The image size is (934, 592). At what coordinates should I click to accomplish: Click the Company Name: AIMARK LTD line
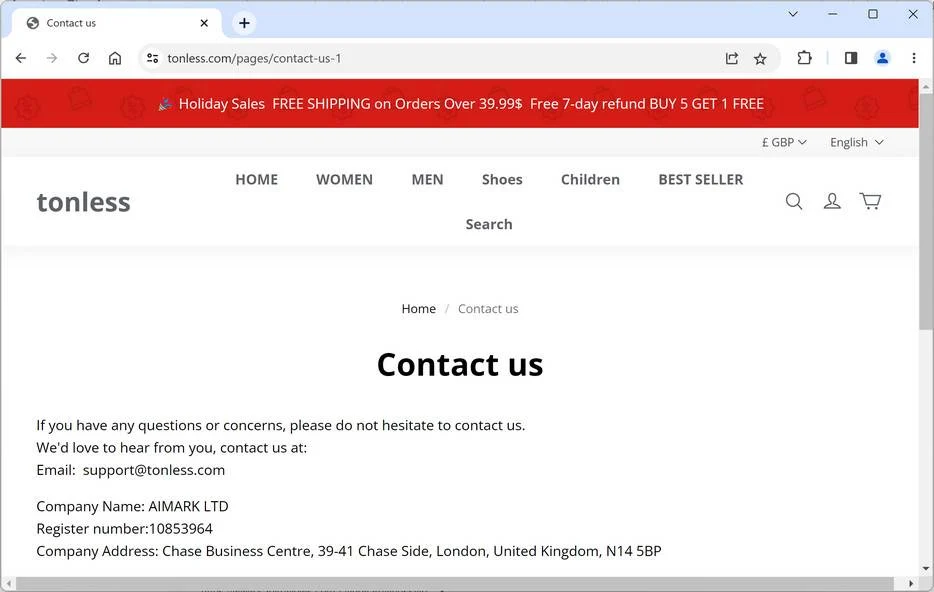coord(132,506)
